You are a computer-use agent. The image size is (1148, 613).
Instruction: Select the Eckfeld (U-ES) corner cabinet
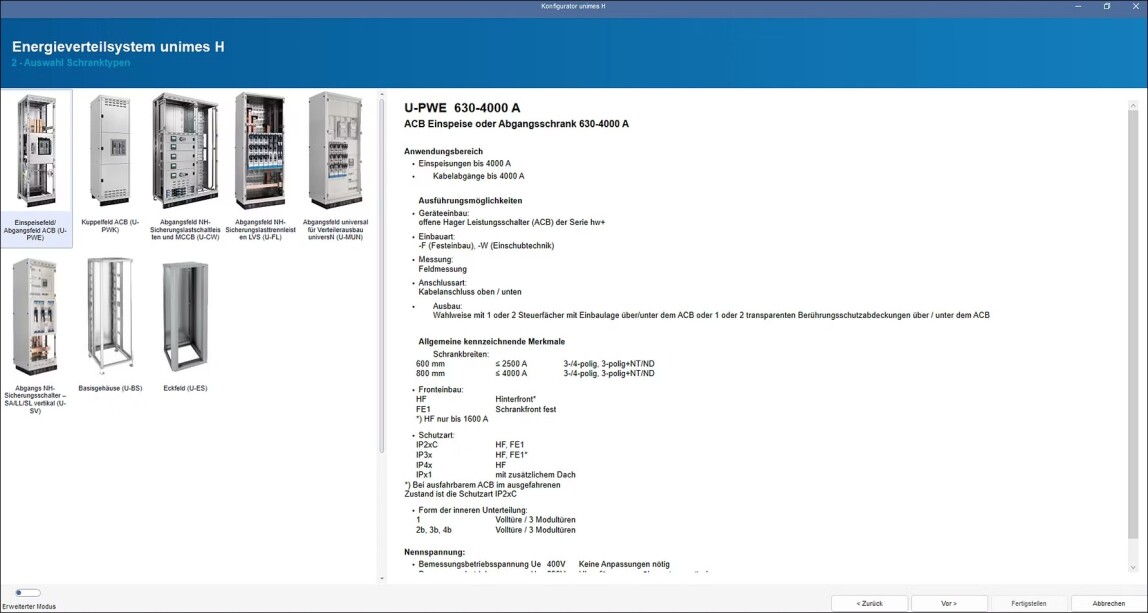tap(184, 317)
